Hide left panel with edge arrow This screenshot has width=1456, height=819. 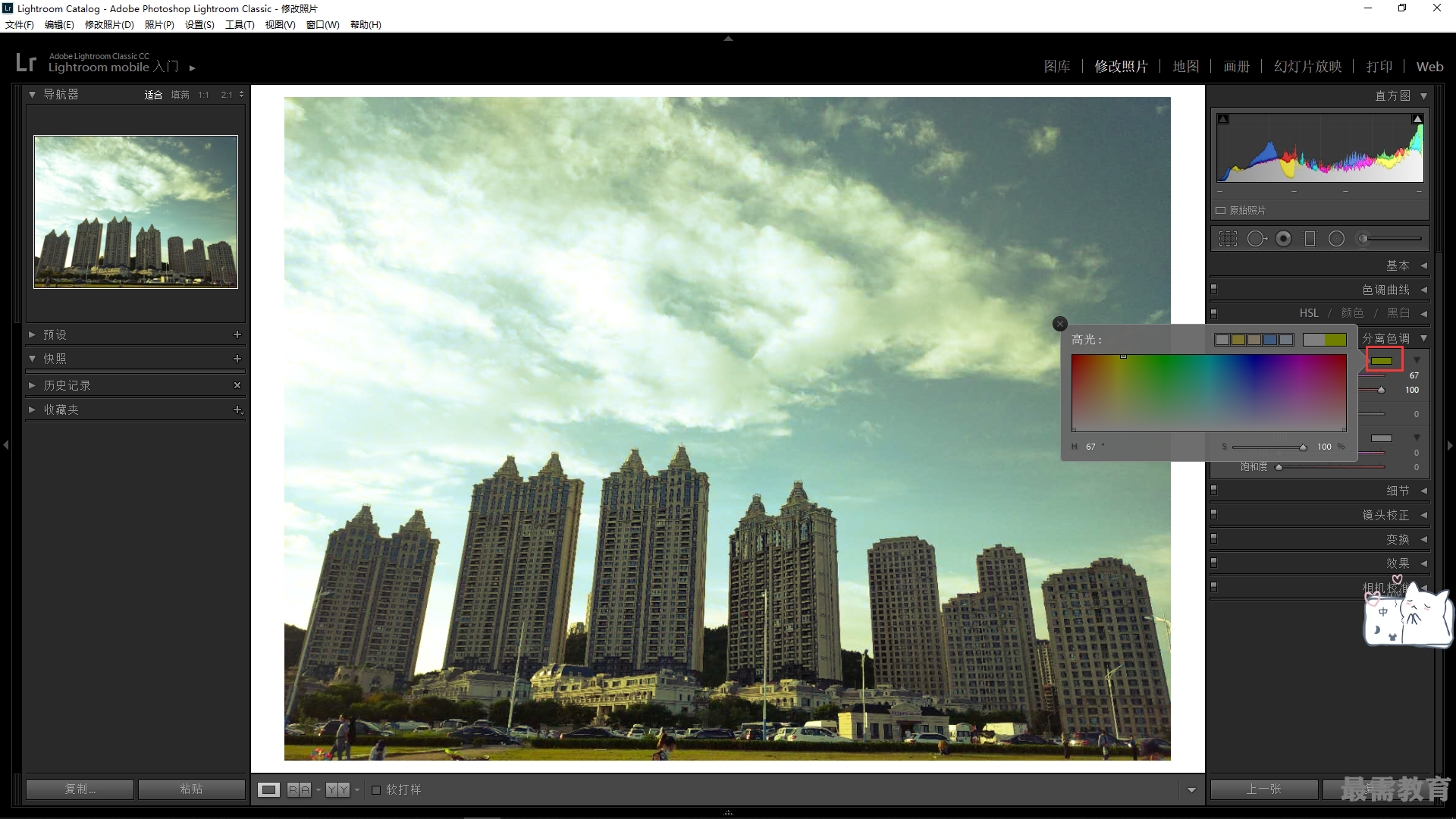pos(6,445)
